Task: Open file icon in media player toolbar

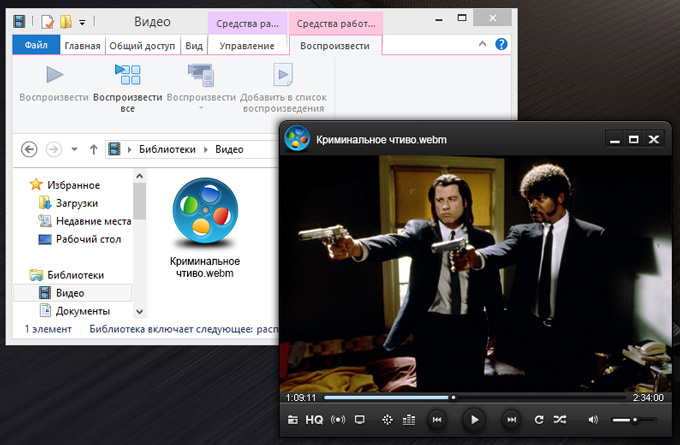Action: [293, 419]
